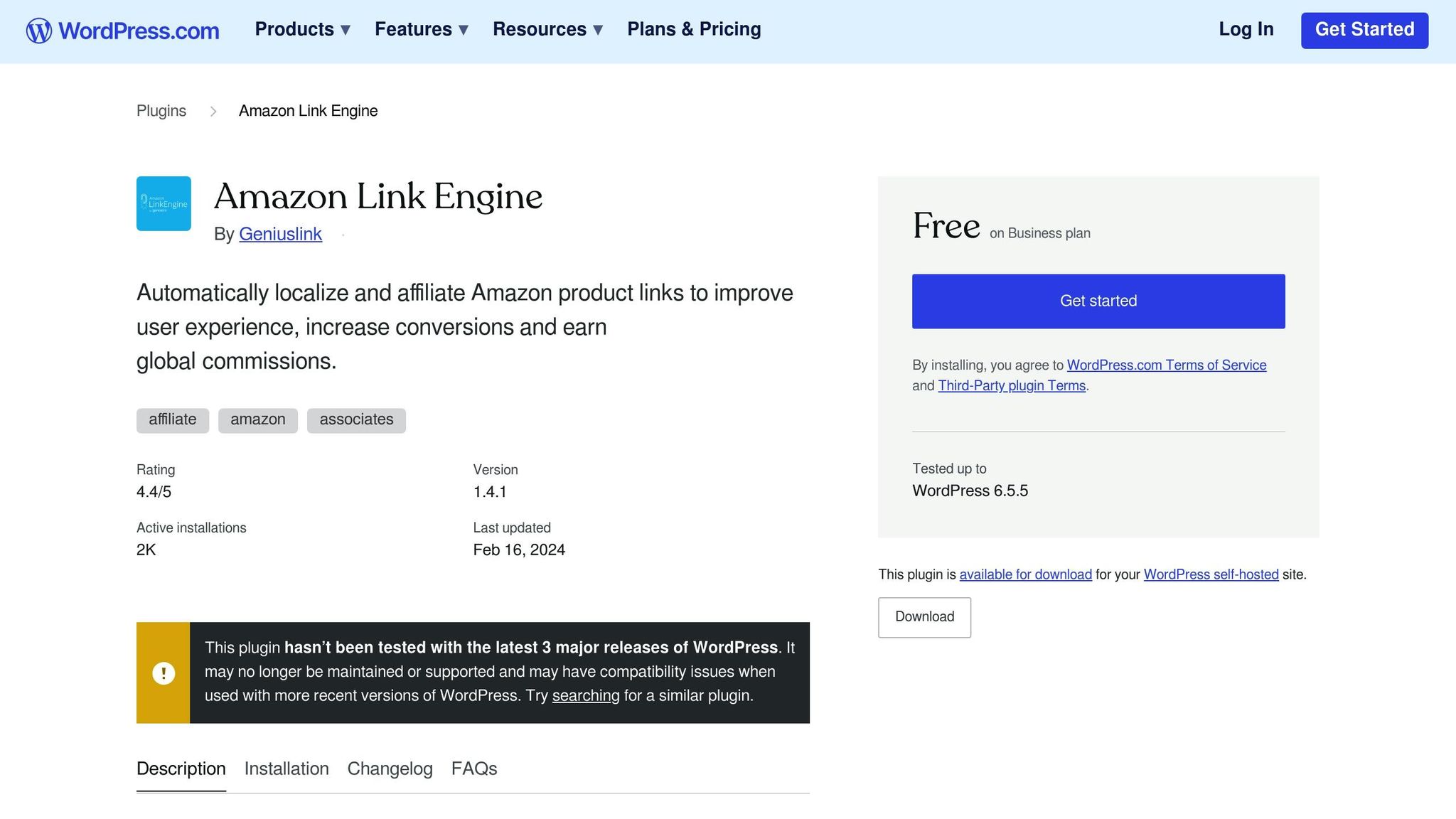Image resolution: width=1456 pixels, height=819 pixels.
Task: Expand the Products dropdown menu
Action: pos(303,29)
